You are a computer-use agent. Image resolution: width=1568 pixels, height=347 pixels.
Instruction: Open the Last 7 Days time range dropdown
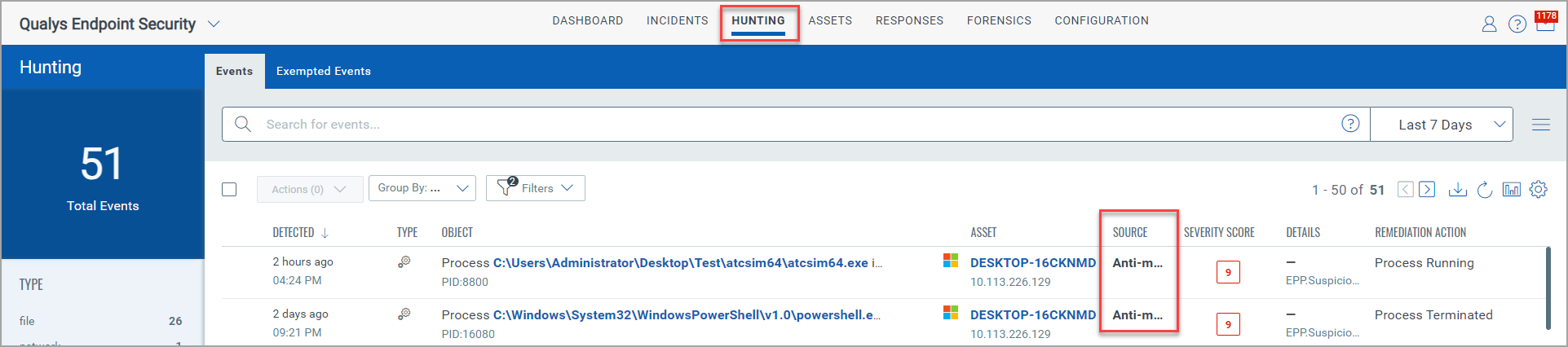point(1442,125)
